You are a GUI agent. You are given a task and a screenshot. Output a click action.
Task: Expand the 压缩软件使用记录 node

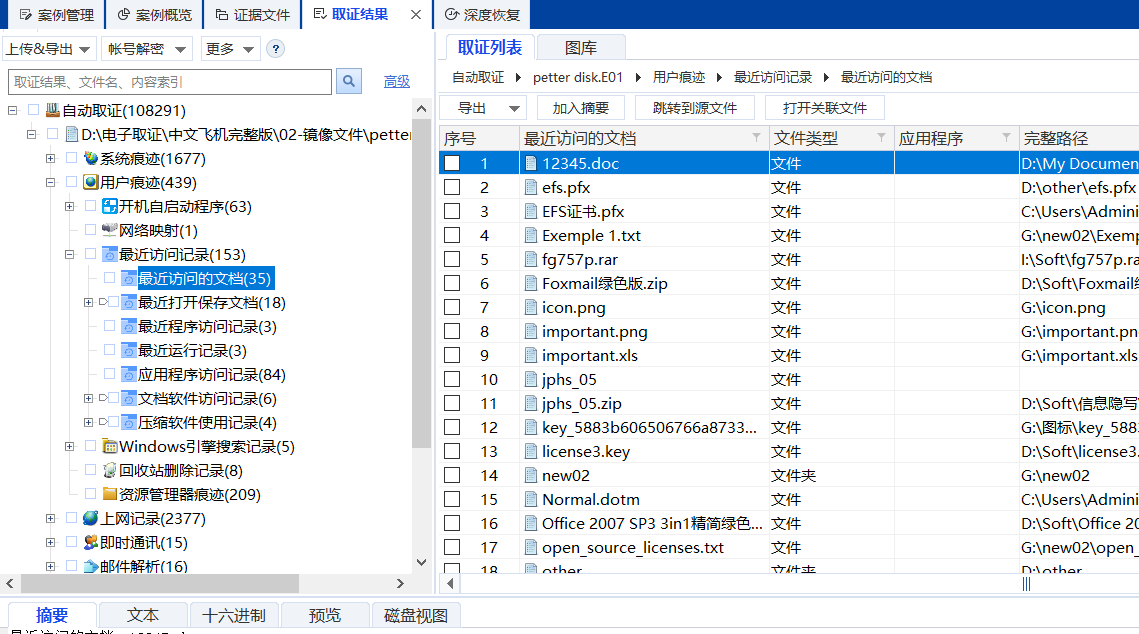coord(89,422)
